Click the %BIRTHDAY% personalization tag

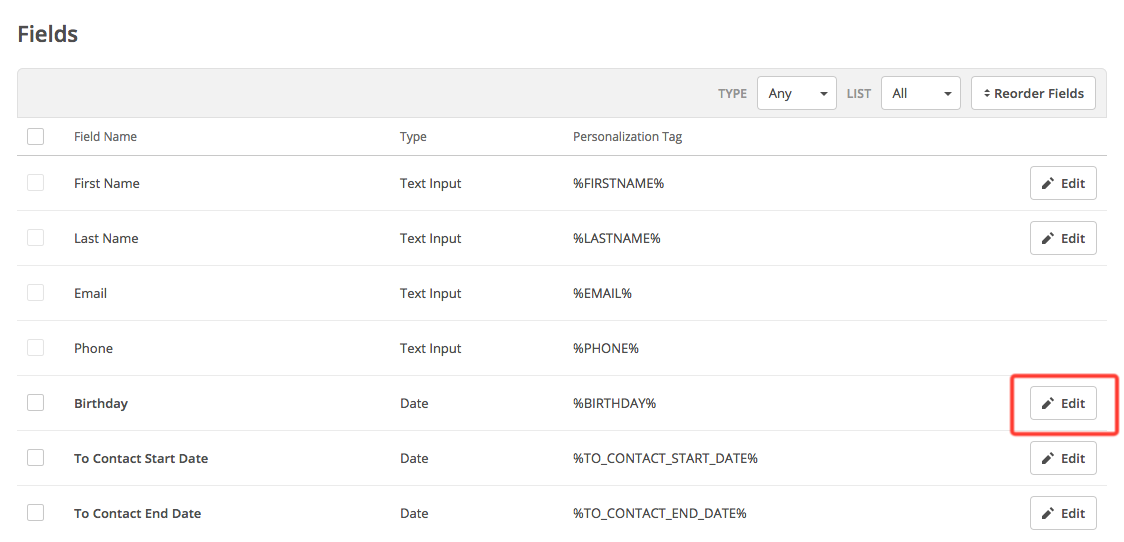click(614, 404)
